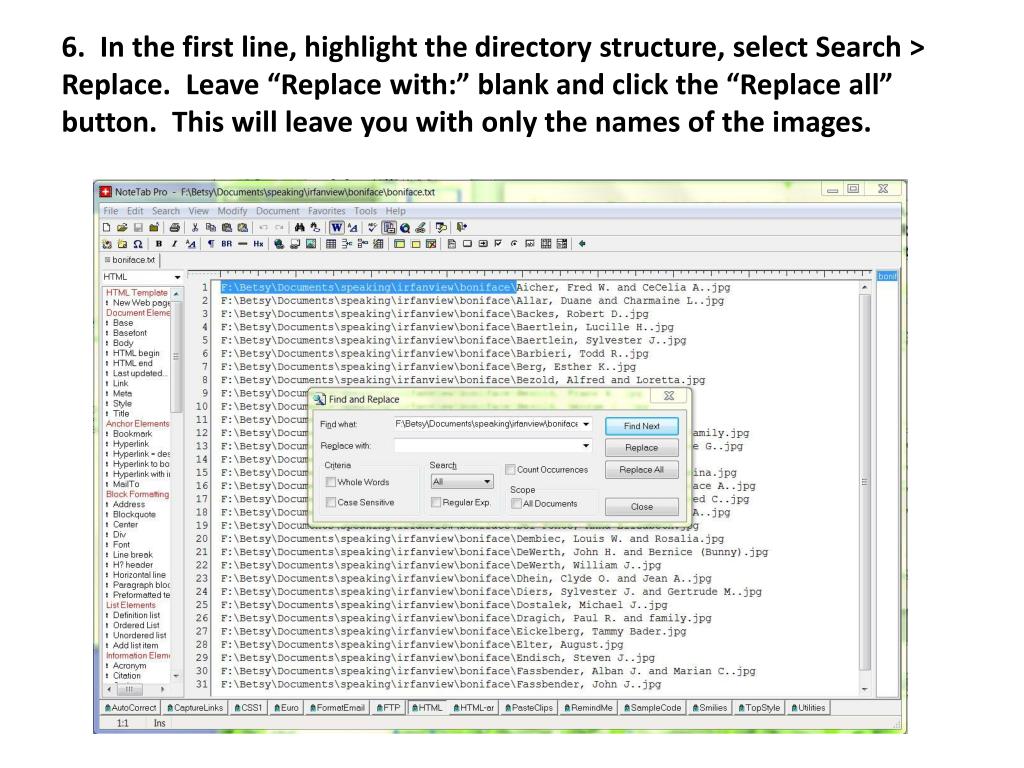The height and width of the screenshot is (768, 1024).
Task: Click the insert table grid icon
Action: (331, 244)
